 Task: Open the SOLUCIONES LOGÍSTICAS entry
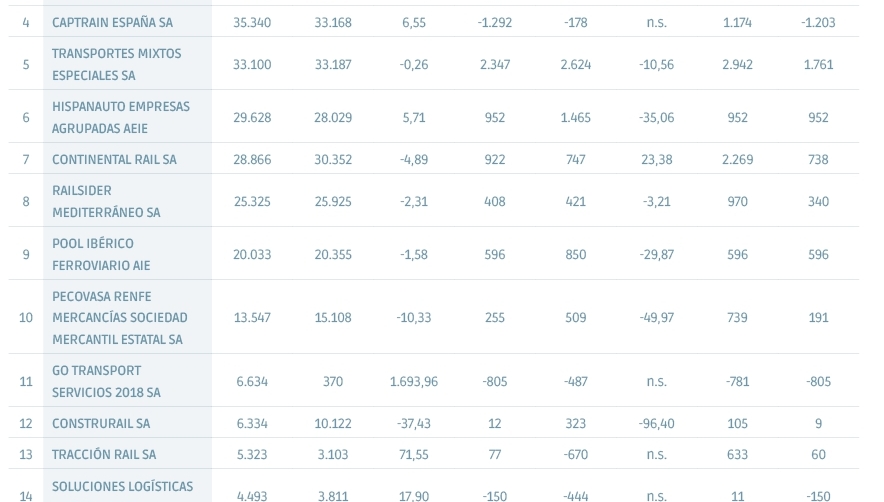[122, 486]
